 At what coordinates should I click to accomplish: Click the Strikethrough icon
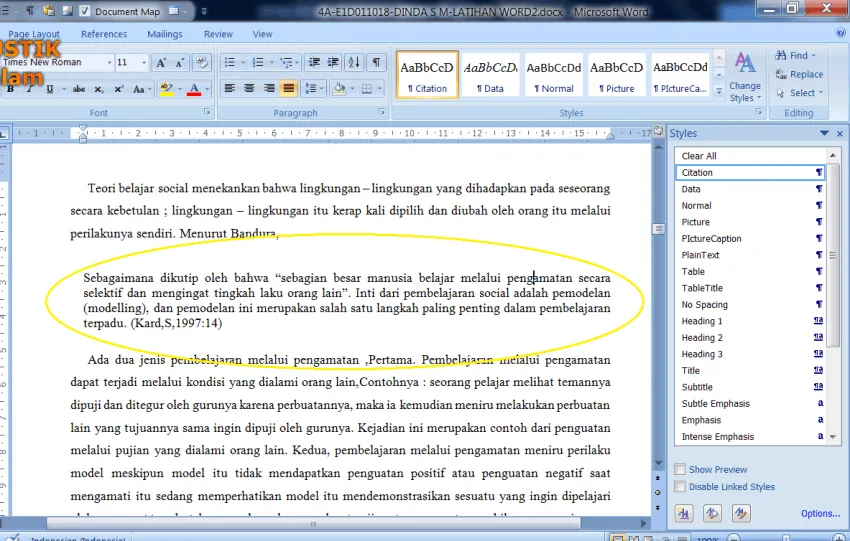pos(79,89)
